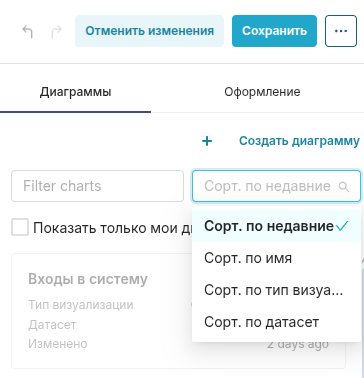
Task: Select Сорт. по имя option
Action: pyautogui.click(x=276, y=258)
